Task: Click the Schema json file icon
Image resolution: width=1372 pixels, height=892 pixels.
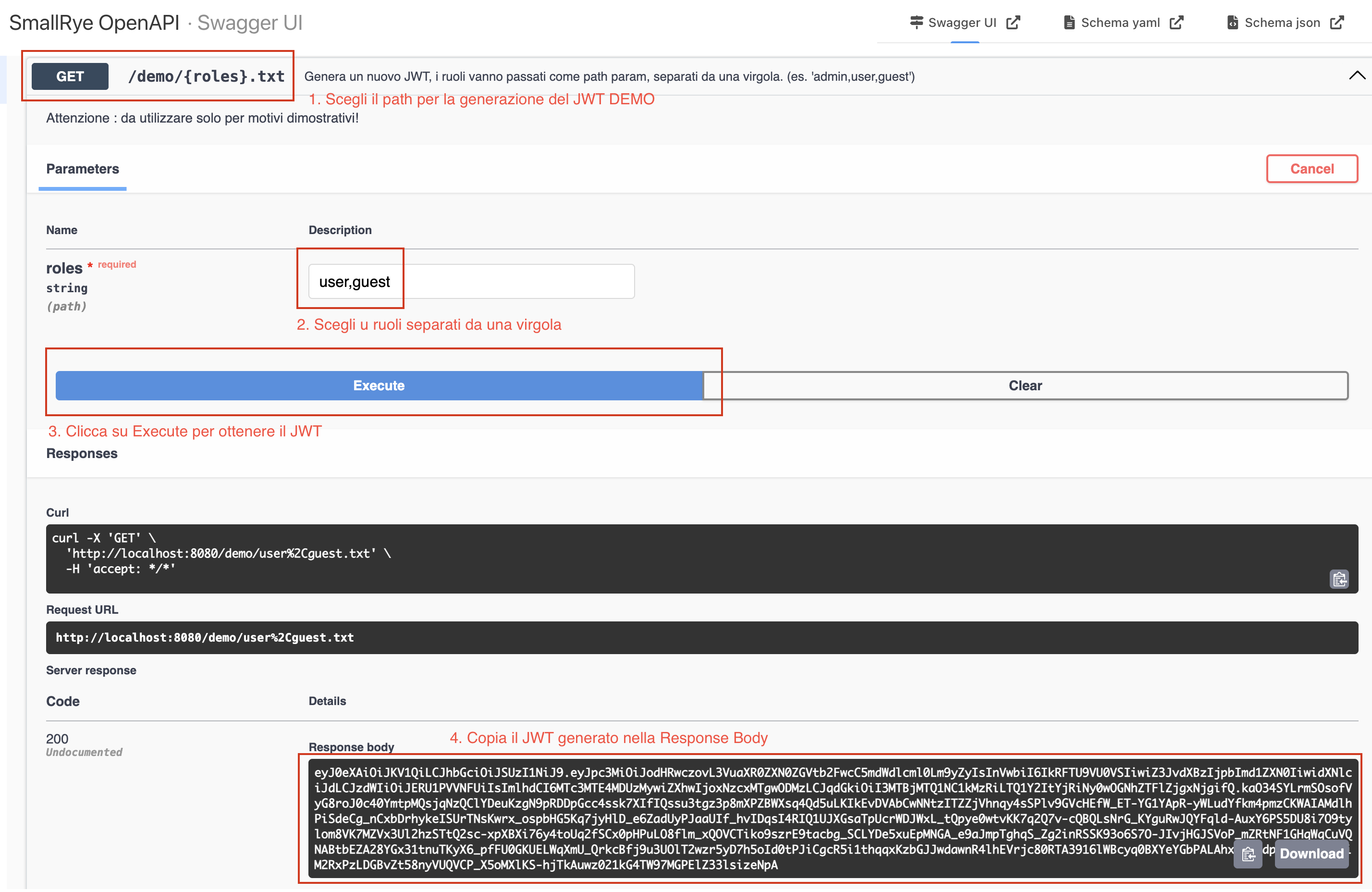Action: click(1233, 23)
